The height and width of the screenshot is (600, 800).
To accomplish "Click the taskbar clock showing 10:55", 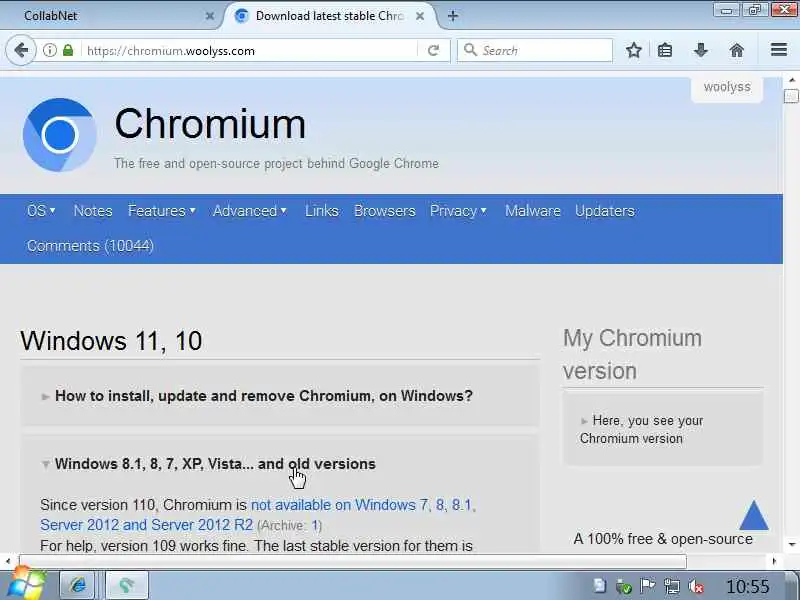I will click(x=747, y=586).
